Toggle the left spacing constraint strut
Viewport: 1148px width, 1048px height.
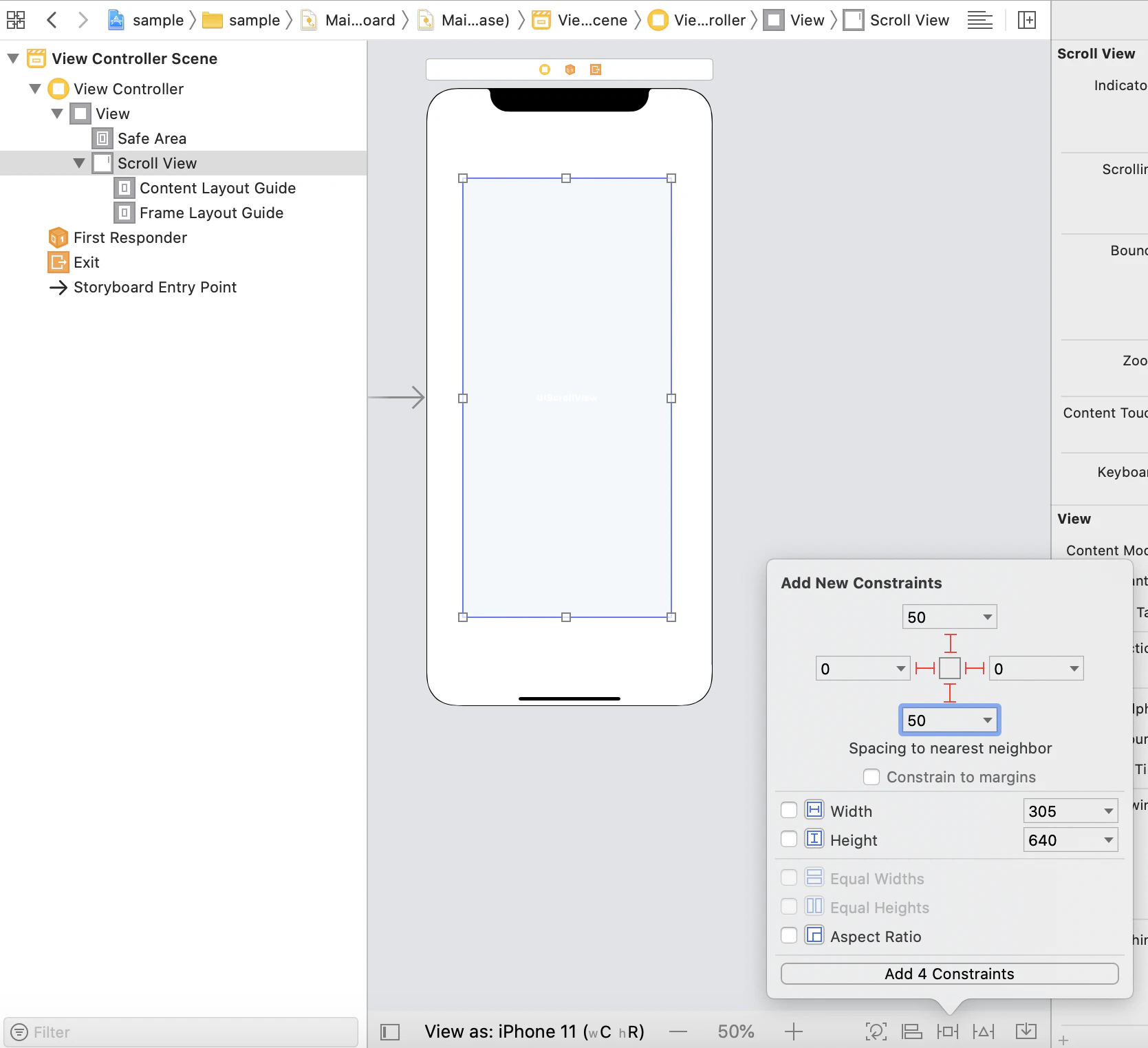pyautogui.click(x=925, y=668)
